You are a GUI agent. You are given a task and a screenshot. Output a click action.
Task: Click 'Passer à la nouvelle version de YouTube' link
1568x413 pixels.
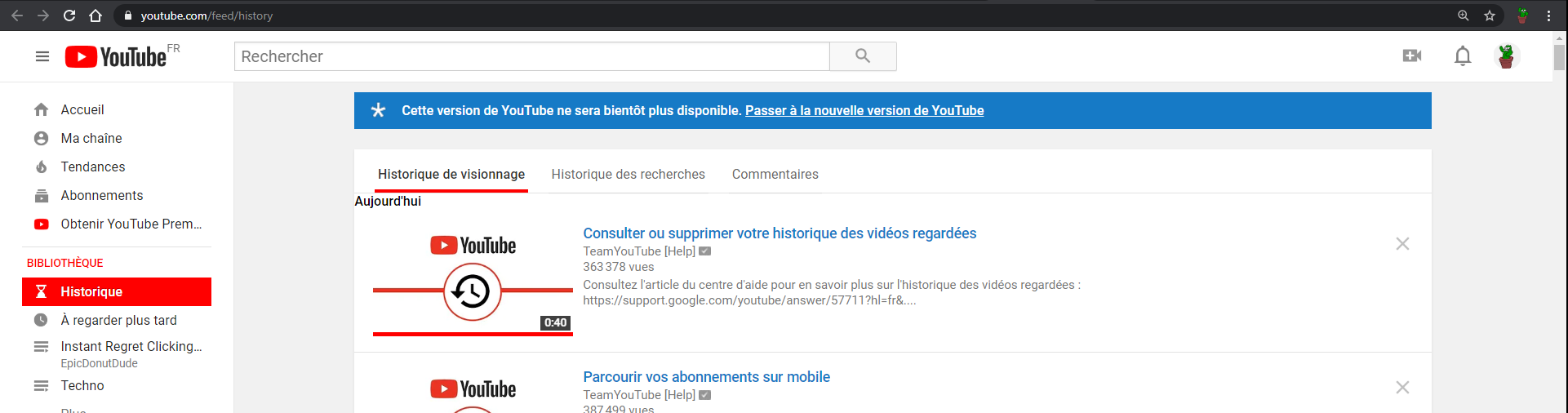[864, 110]
